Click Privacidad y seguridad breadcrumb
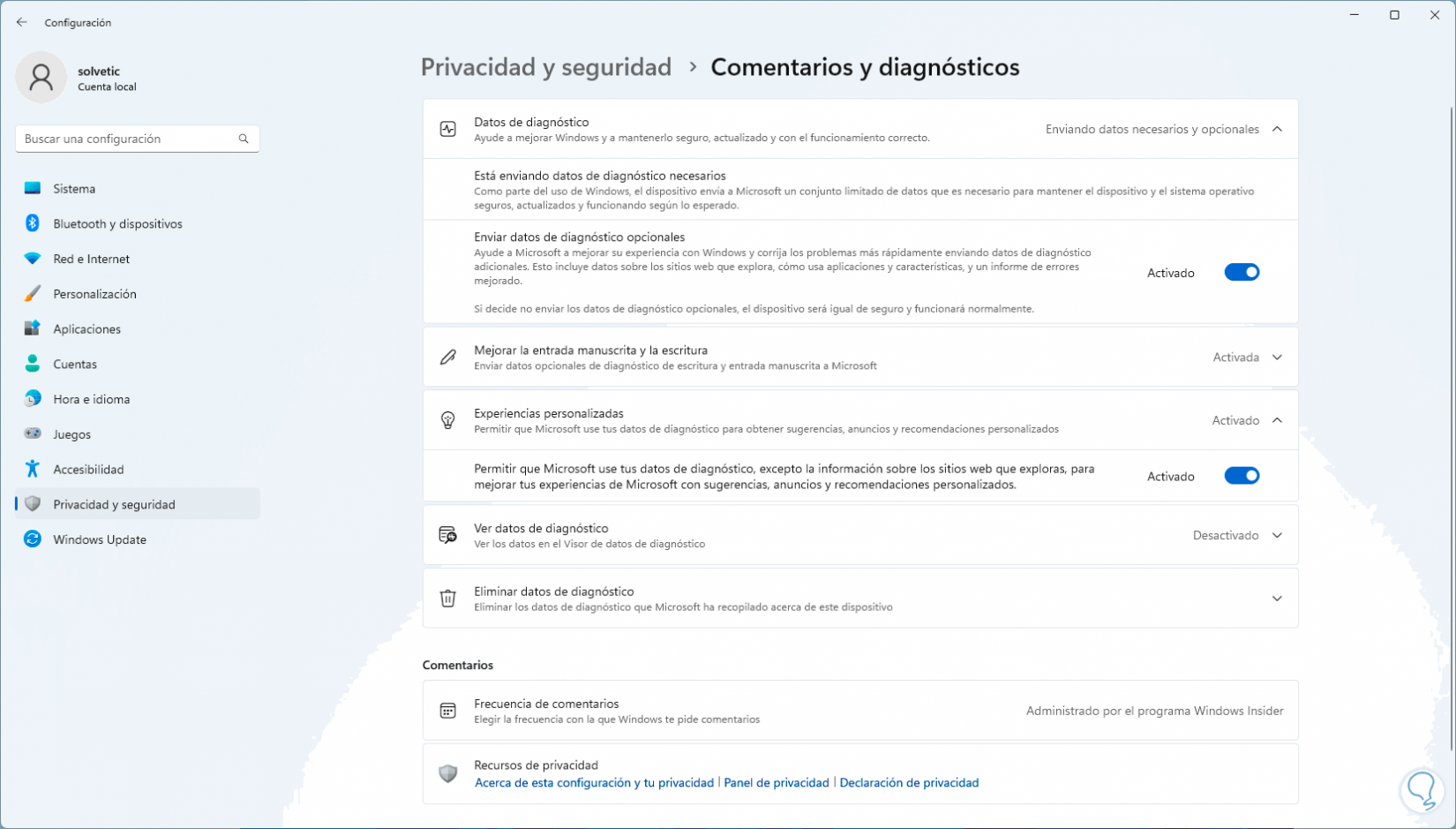1456x829 pixels. pos(545,67)
